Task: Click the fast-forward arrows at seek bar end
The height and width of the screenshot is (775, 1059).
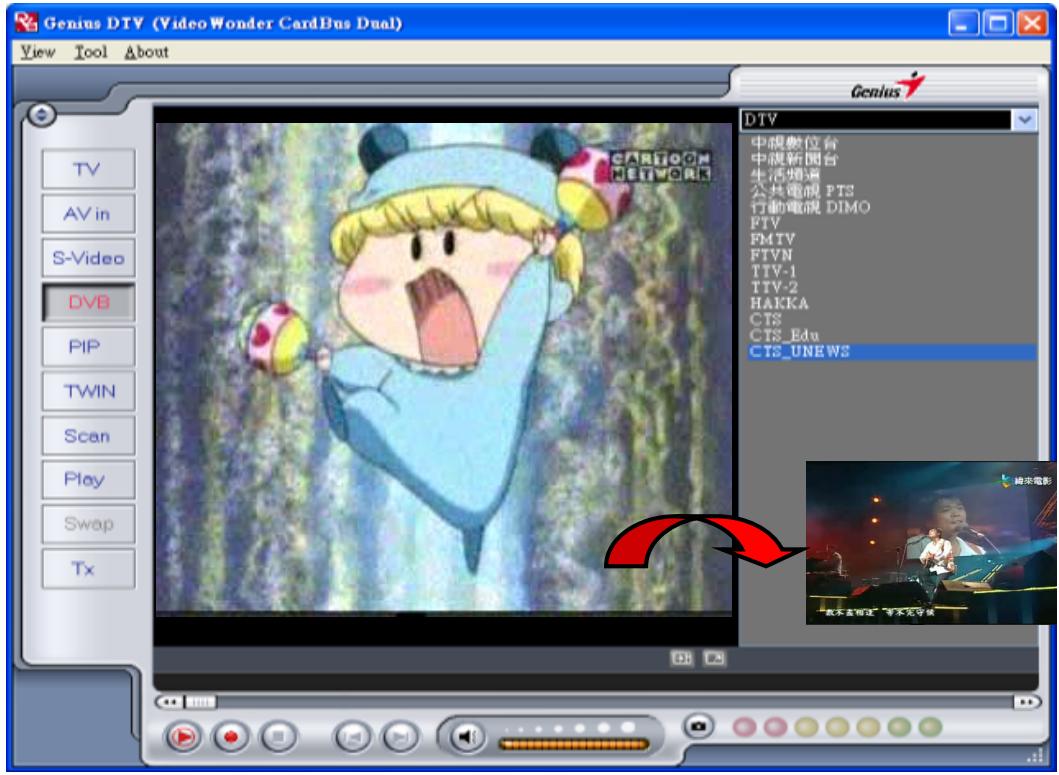Action: [1027, 702]
